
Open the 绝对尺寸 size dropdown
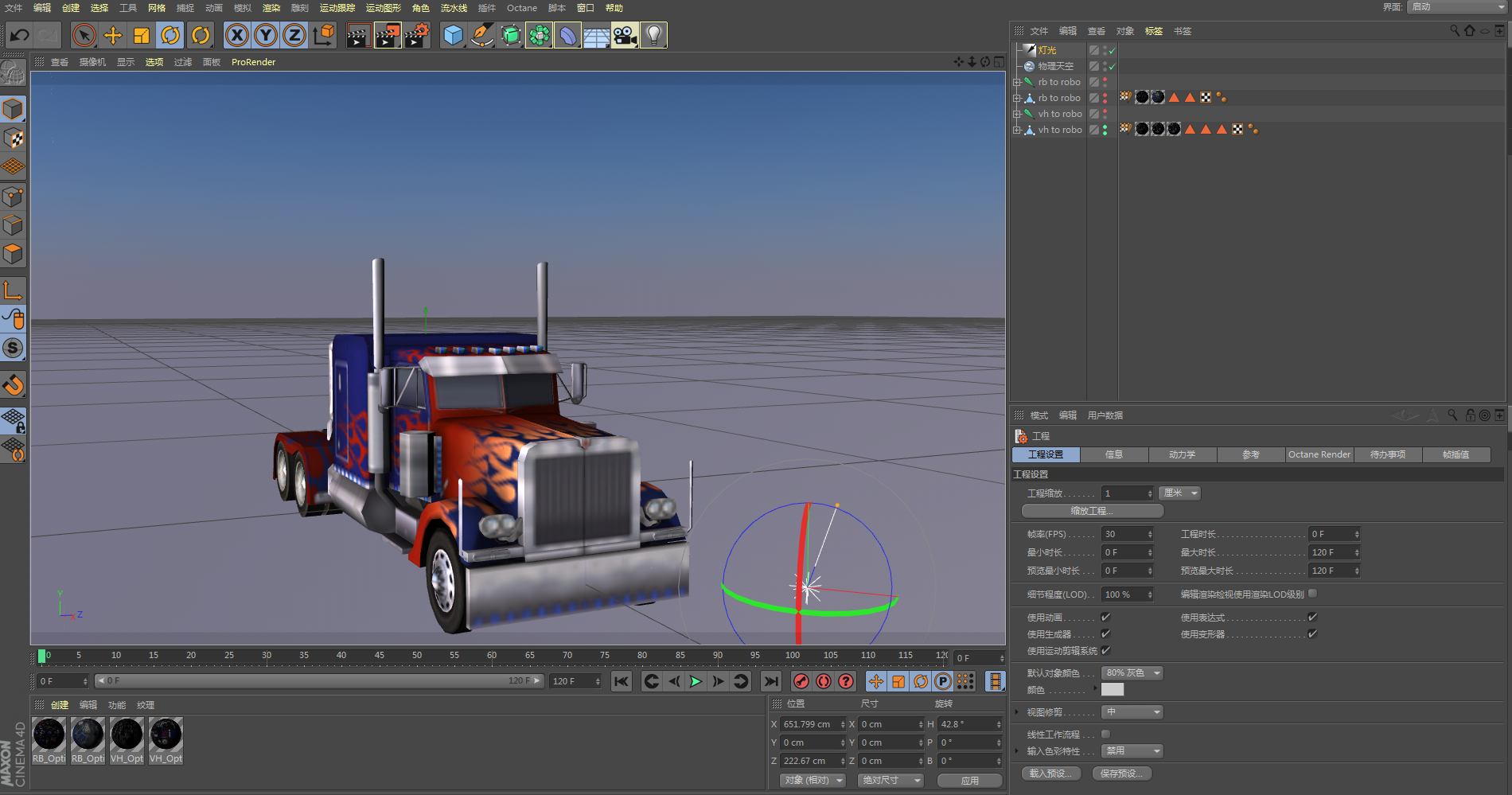point(890,781)
